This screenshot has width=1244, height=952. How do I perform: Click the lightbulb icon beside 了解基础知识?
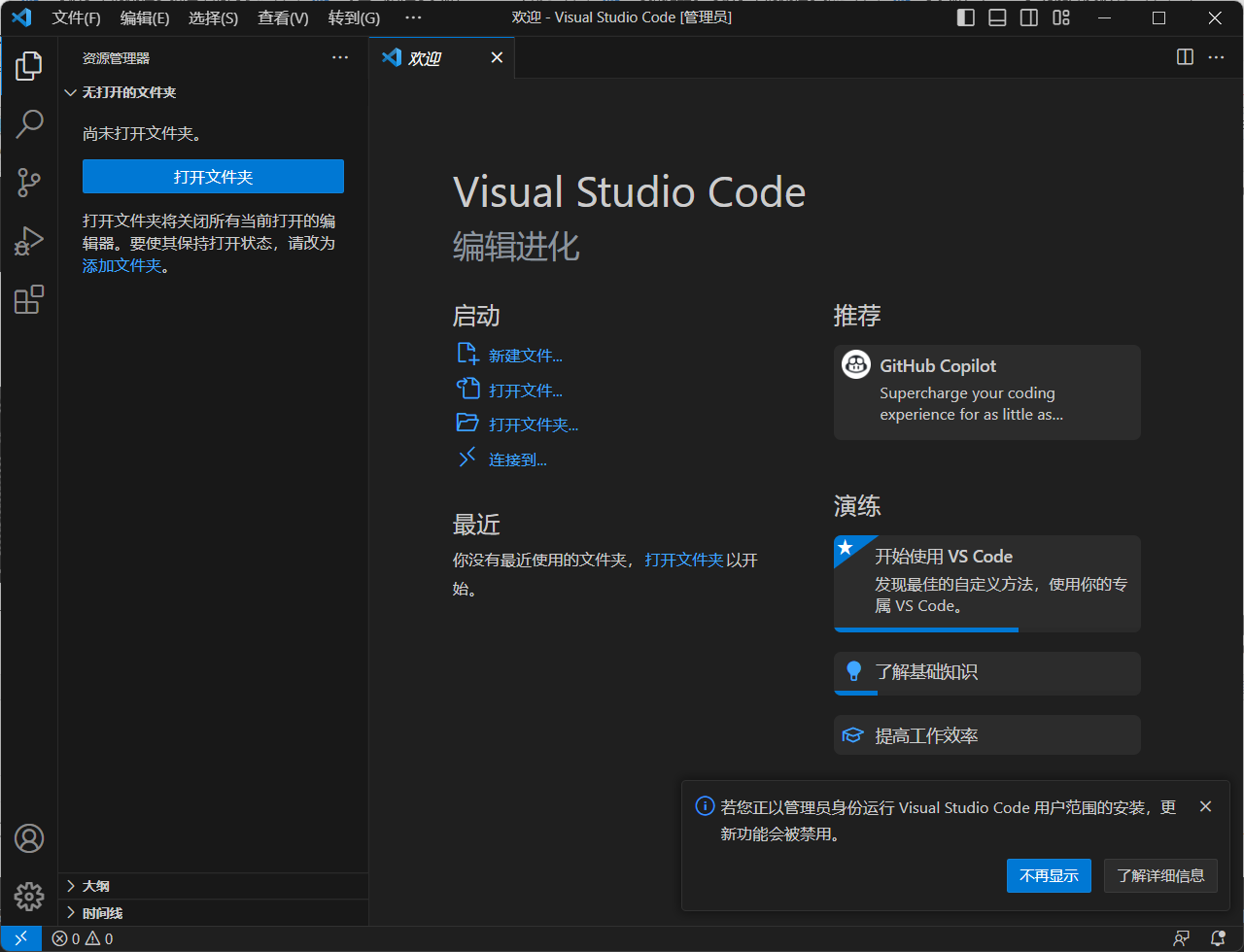(853, 671)
